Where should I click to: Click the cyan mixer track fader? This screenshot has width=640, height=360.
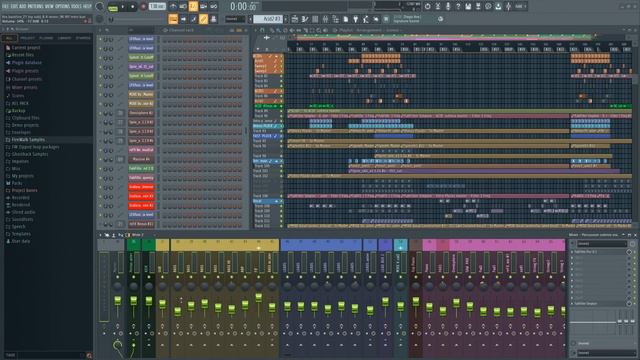400,305
